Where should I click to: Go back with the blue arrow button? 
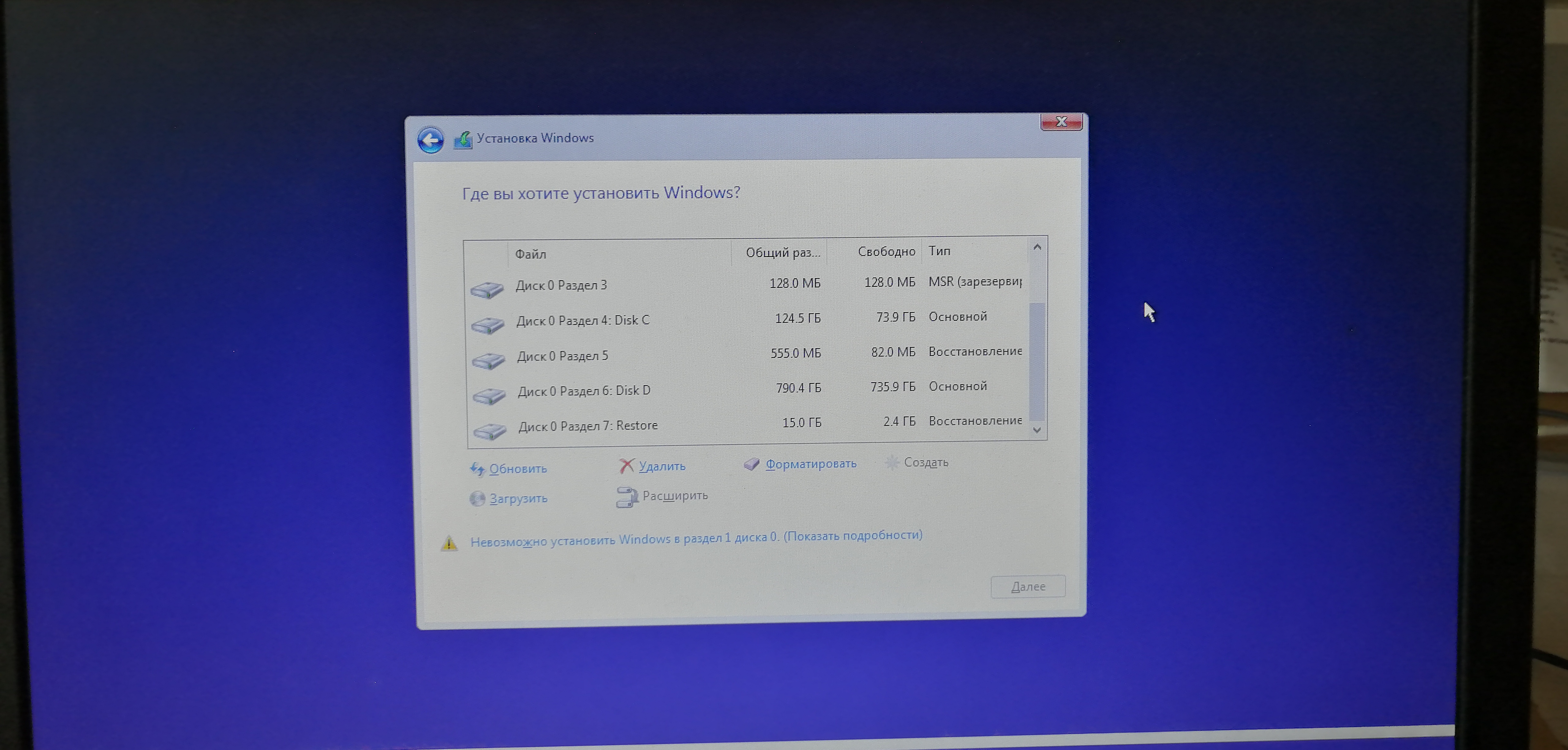tap(430, 141)
